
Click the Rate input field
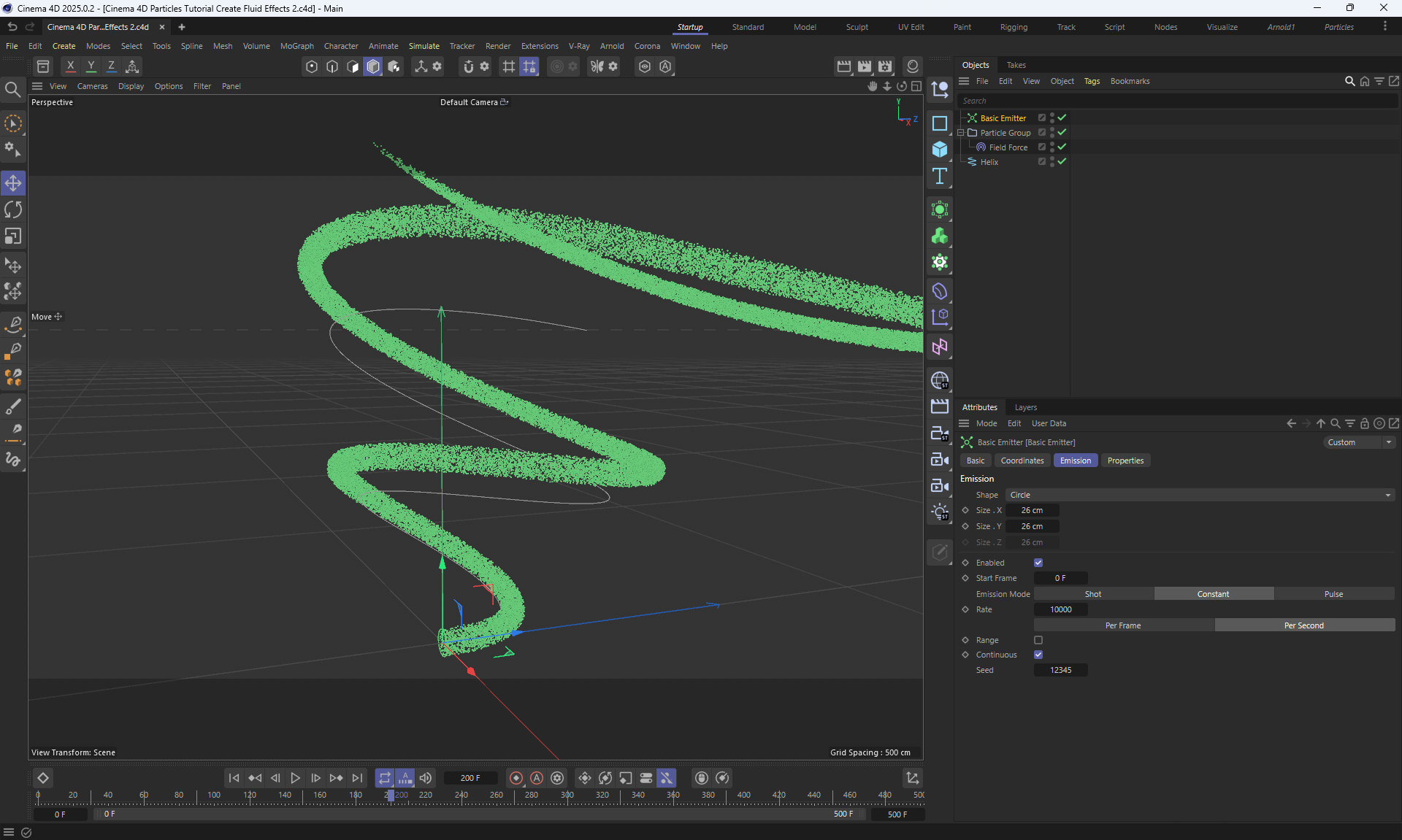1060,609
